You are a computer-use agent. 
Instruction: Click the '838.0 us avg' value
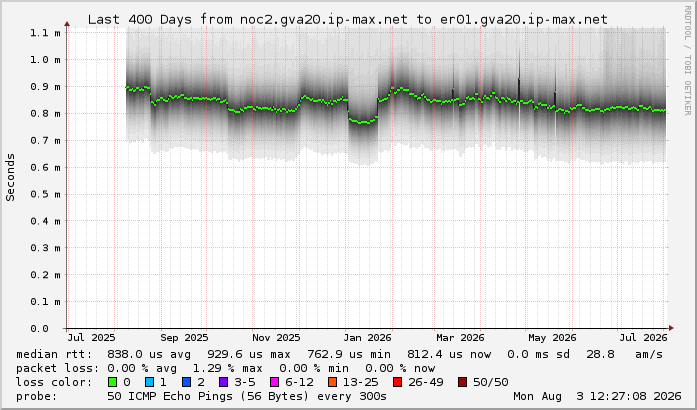point(149,354)
